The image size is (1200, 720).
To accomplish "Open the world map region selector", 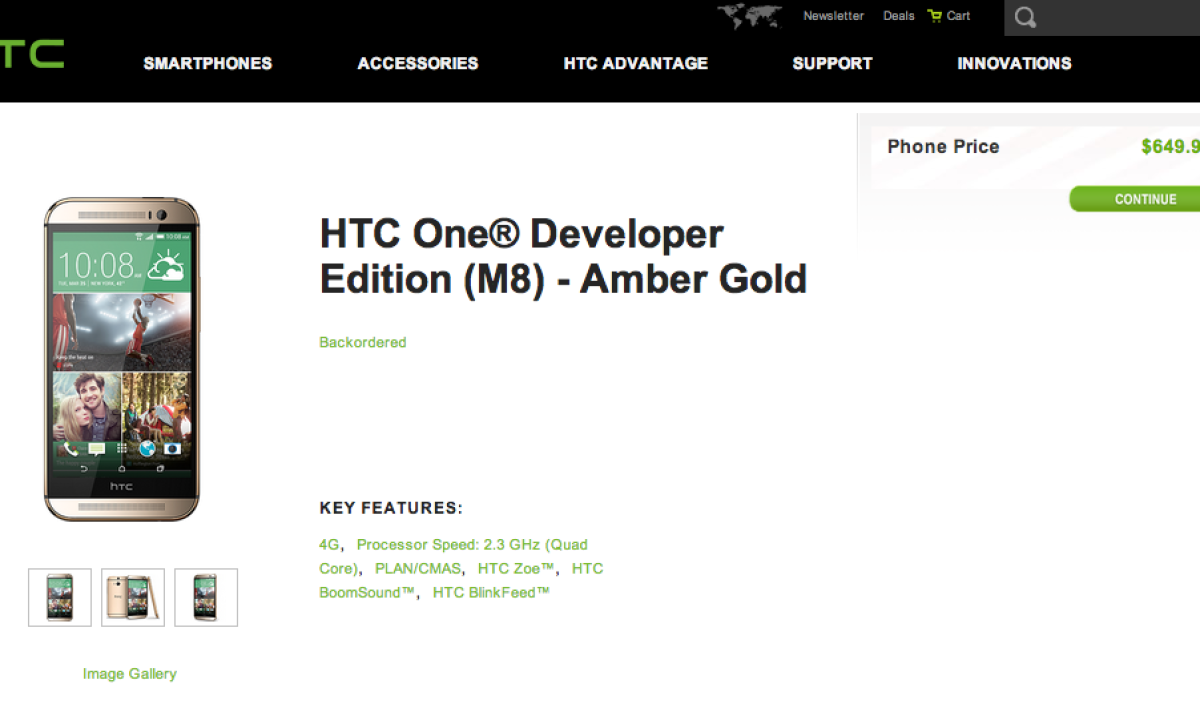I will (750, 17).
